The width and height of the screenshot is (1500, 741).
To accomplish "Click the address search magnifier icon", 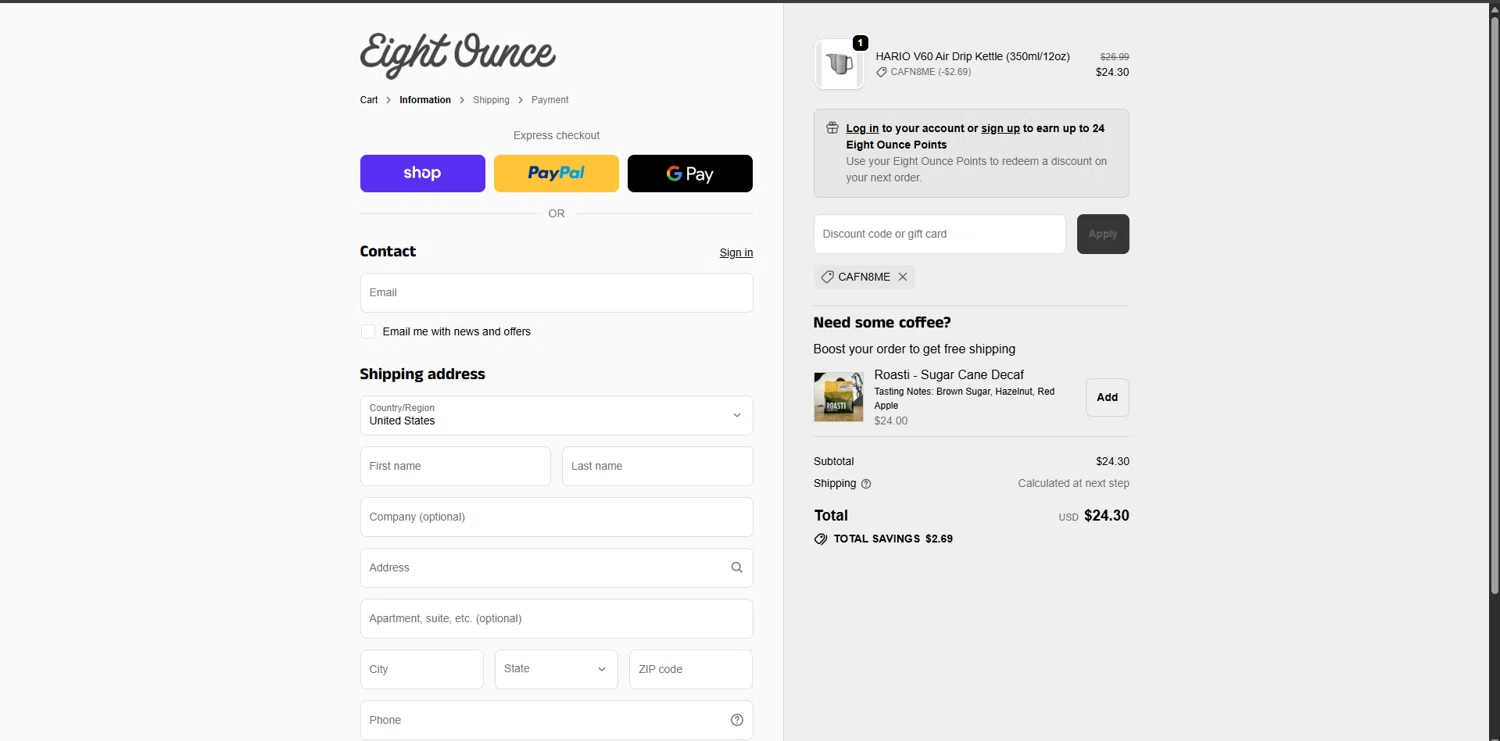I will point(737,568).
